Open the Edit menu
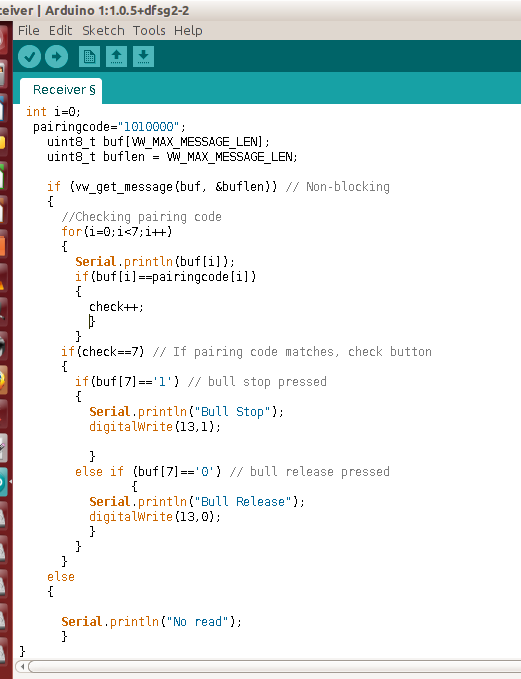This screenshot has height=679, width=521. [60, 31]
